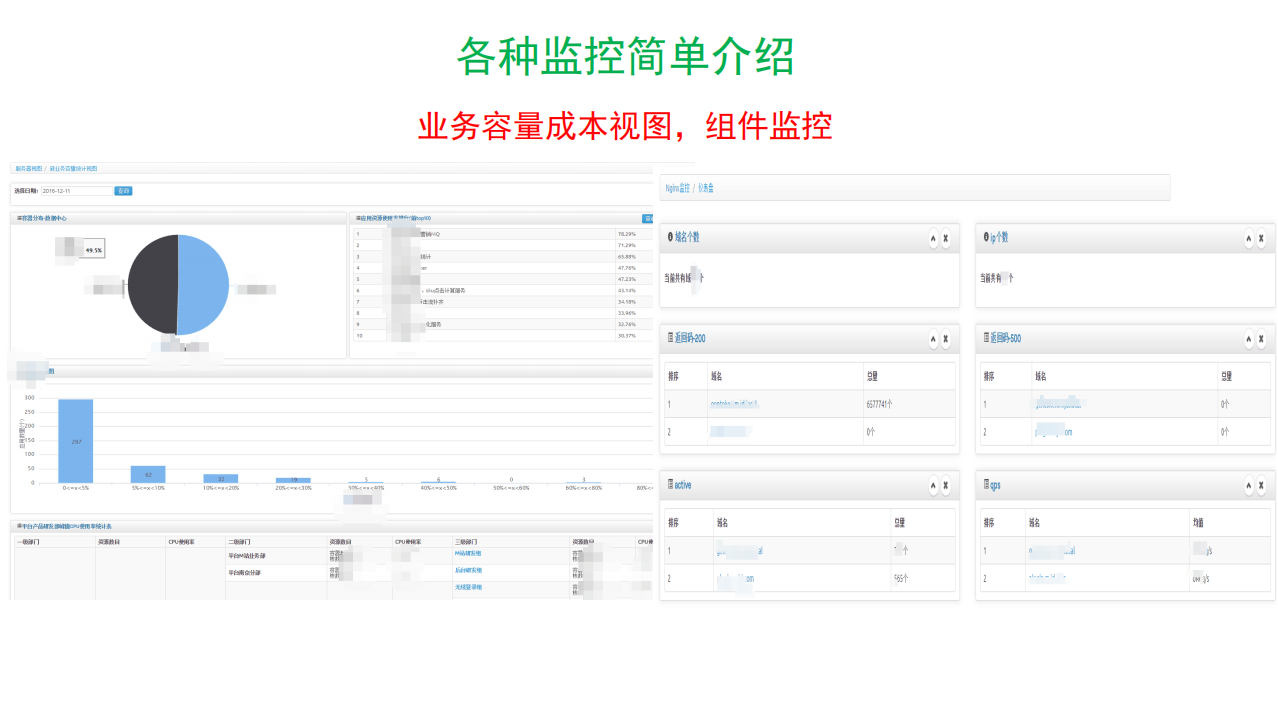Collapse the qps panel
The width and height of the screenshot is (1278, 719).
[x=1248, y=485]
